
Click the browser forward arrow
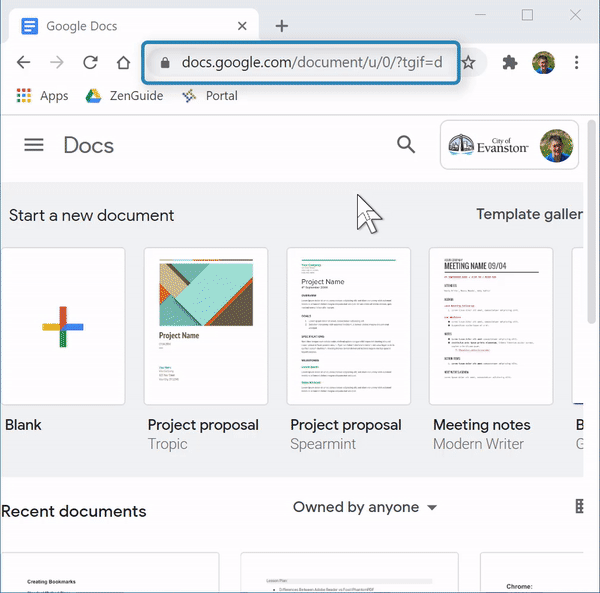57,62
